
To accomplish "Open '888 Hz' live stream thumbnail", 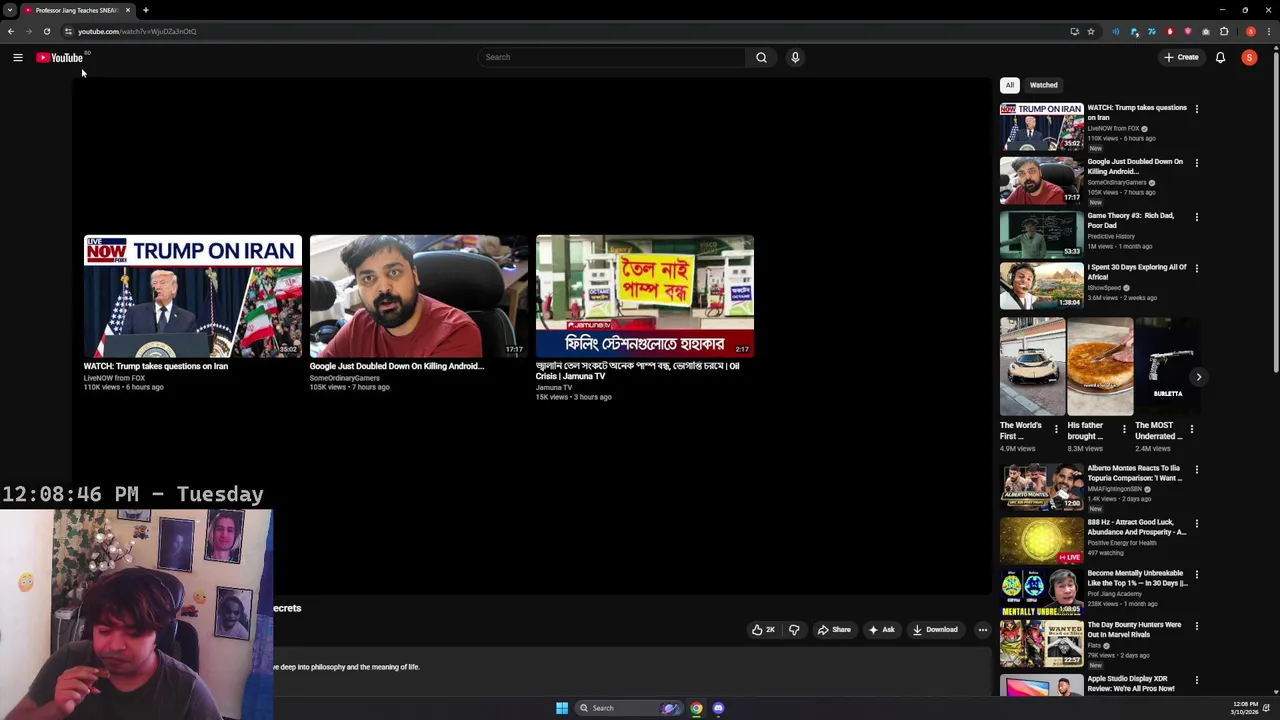I will pos(1041,540).
